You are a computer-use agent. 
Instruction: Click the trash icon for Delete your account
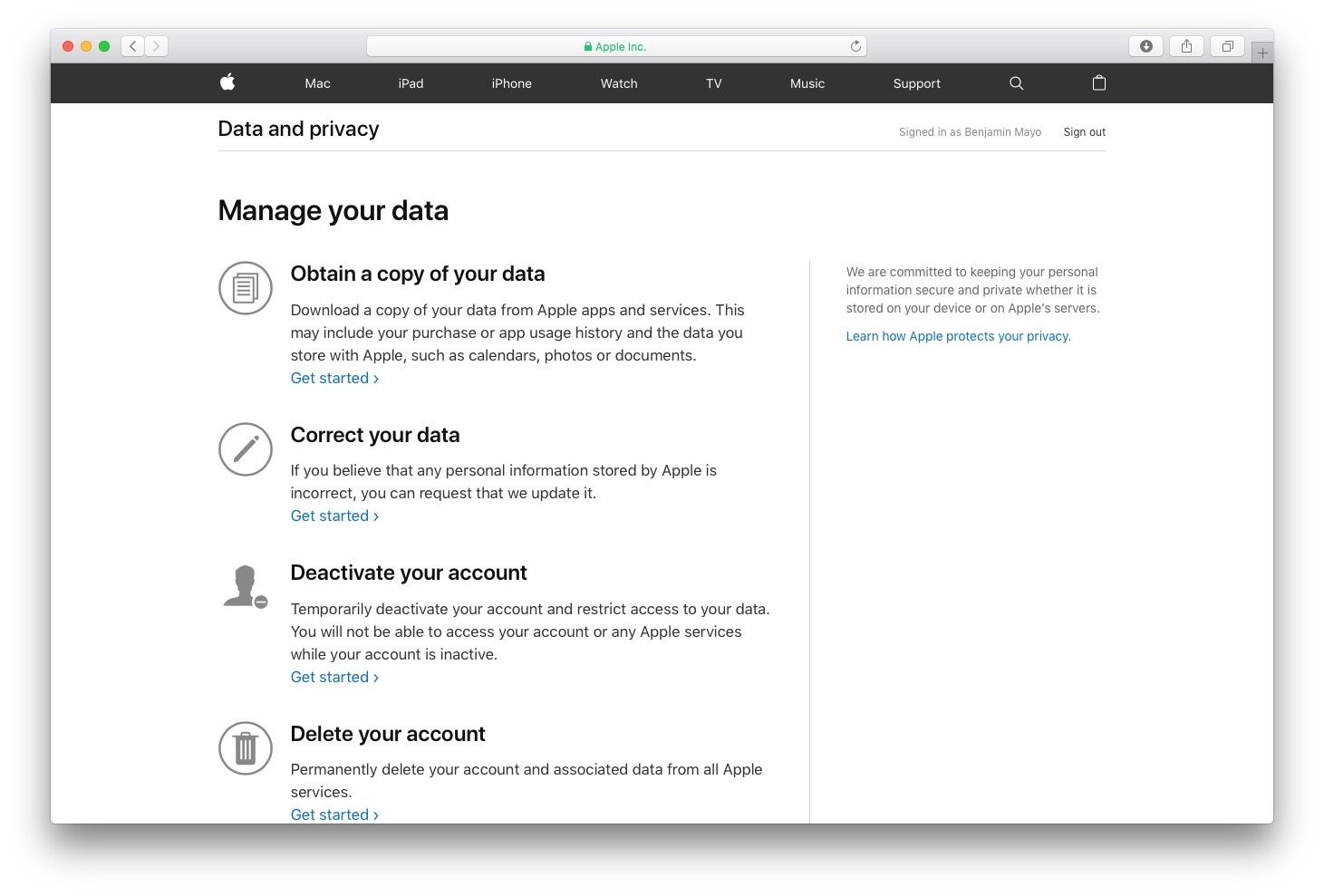click(x=245, y=748)
